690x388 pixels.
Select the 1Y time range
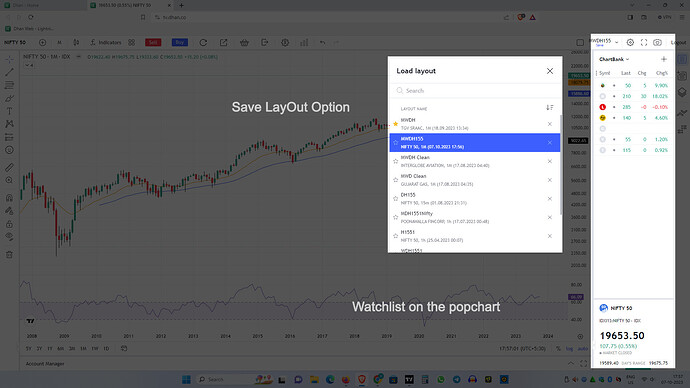(50, 348)
